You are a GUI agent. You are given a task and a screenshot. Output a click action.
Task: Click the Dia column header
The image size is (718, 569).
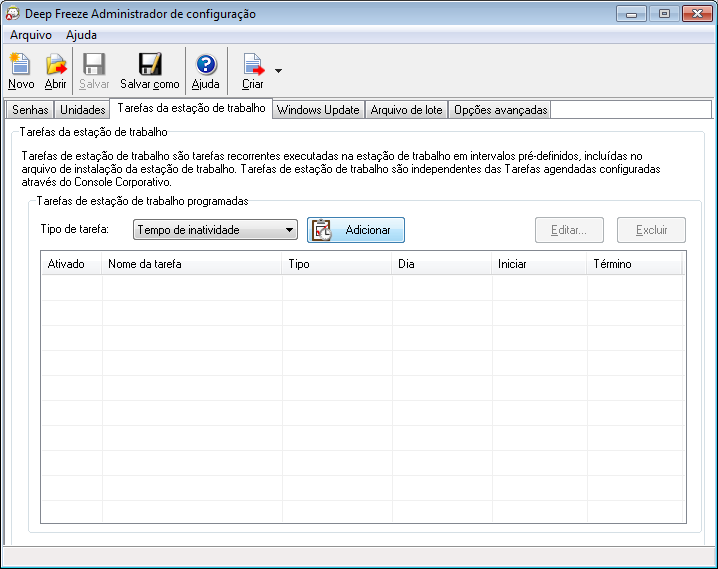point(441,264)
